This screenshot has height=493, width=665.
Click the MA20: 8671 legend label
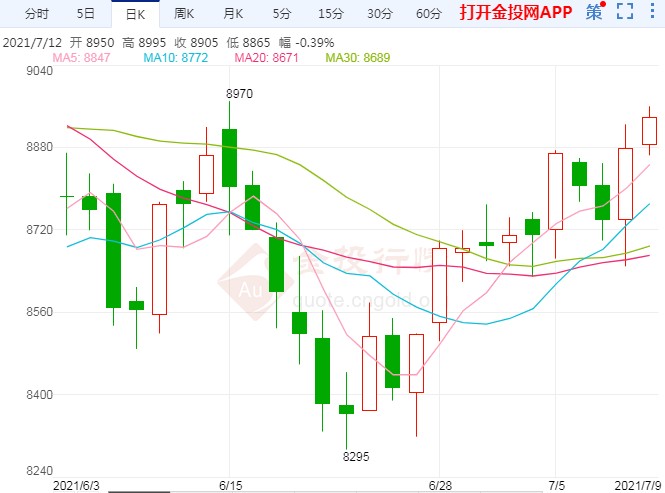tap(268, 59)
